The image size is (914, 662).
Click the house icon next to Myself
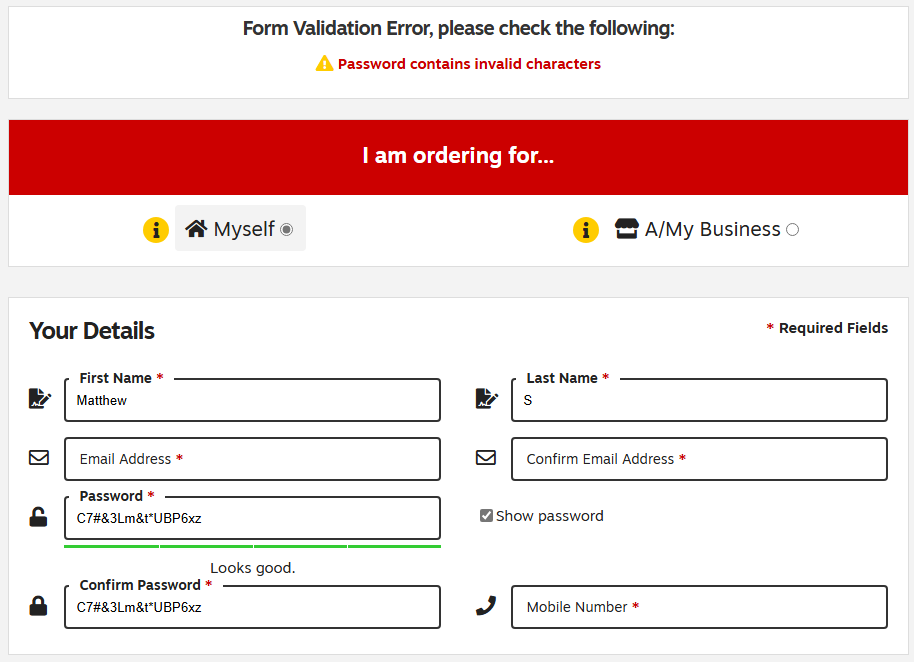click(196, 228)
